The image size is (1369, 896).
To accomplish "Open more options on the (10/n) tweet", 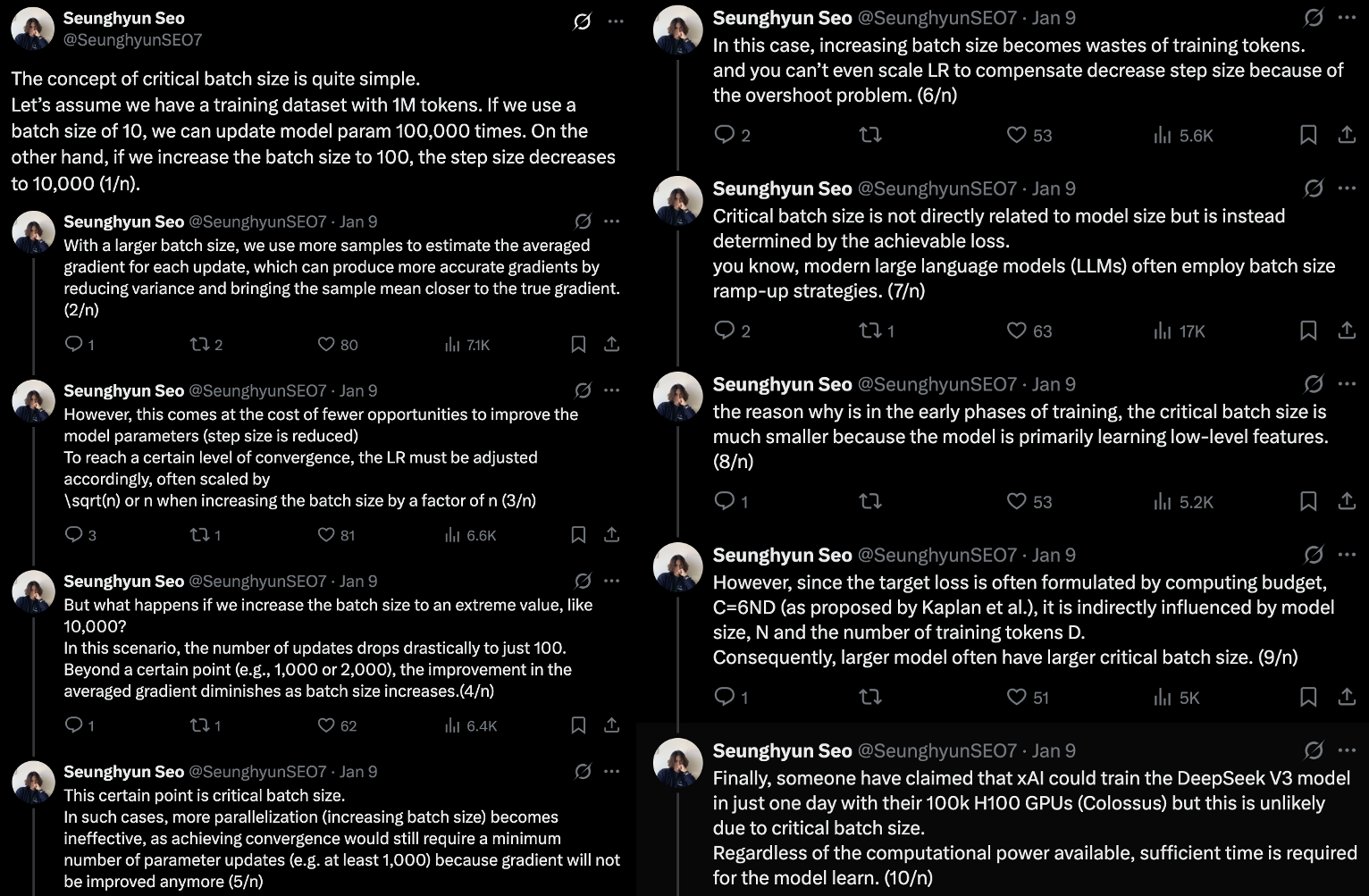I will click(1347, 749).
